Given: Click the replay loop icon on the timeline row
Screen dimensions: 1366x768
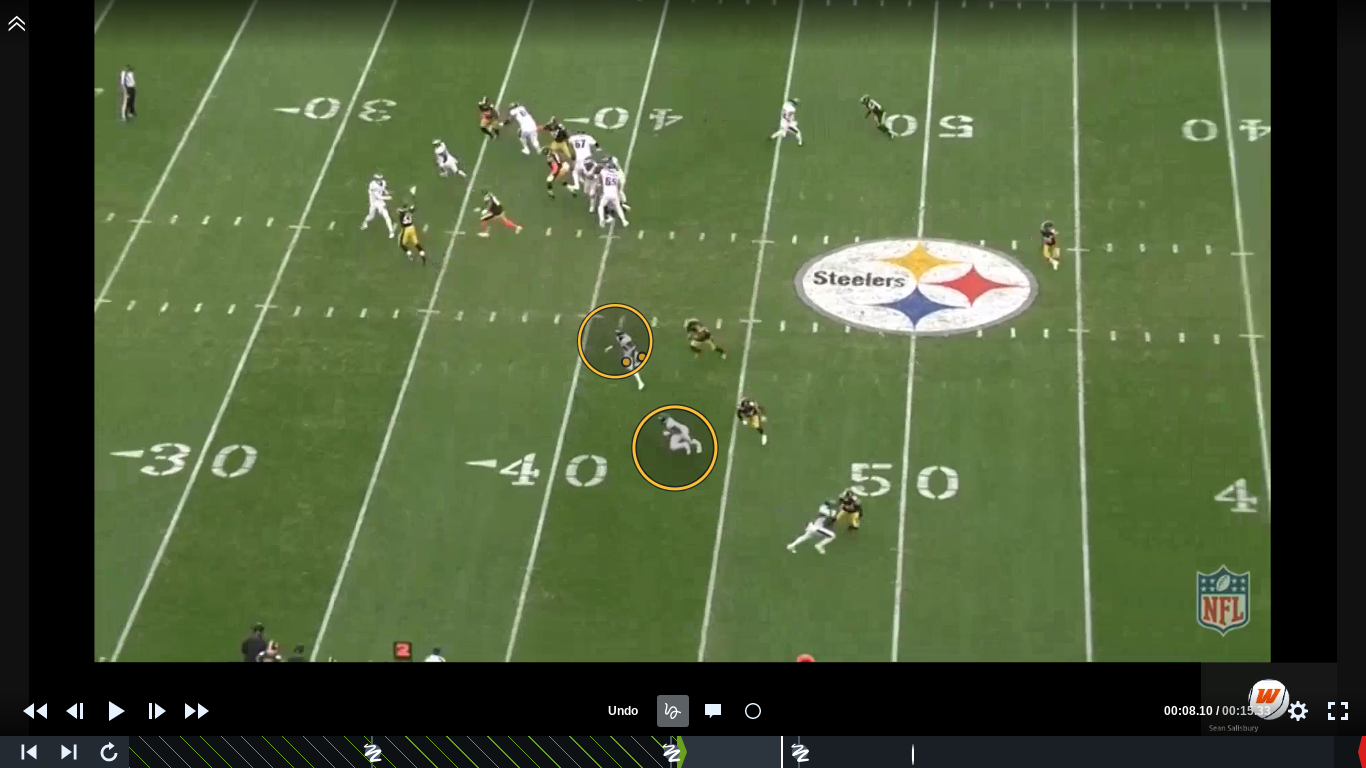Looking at the screenshot, I should (108, 751).
